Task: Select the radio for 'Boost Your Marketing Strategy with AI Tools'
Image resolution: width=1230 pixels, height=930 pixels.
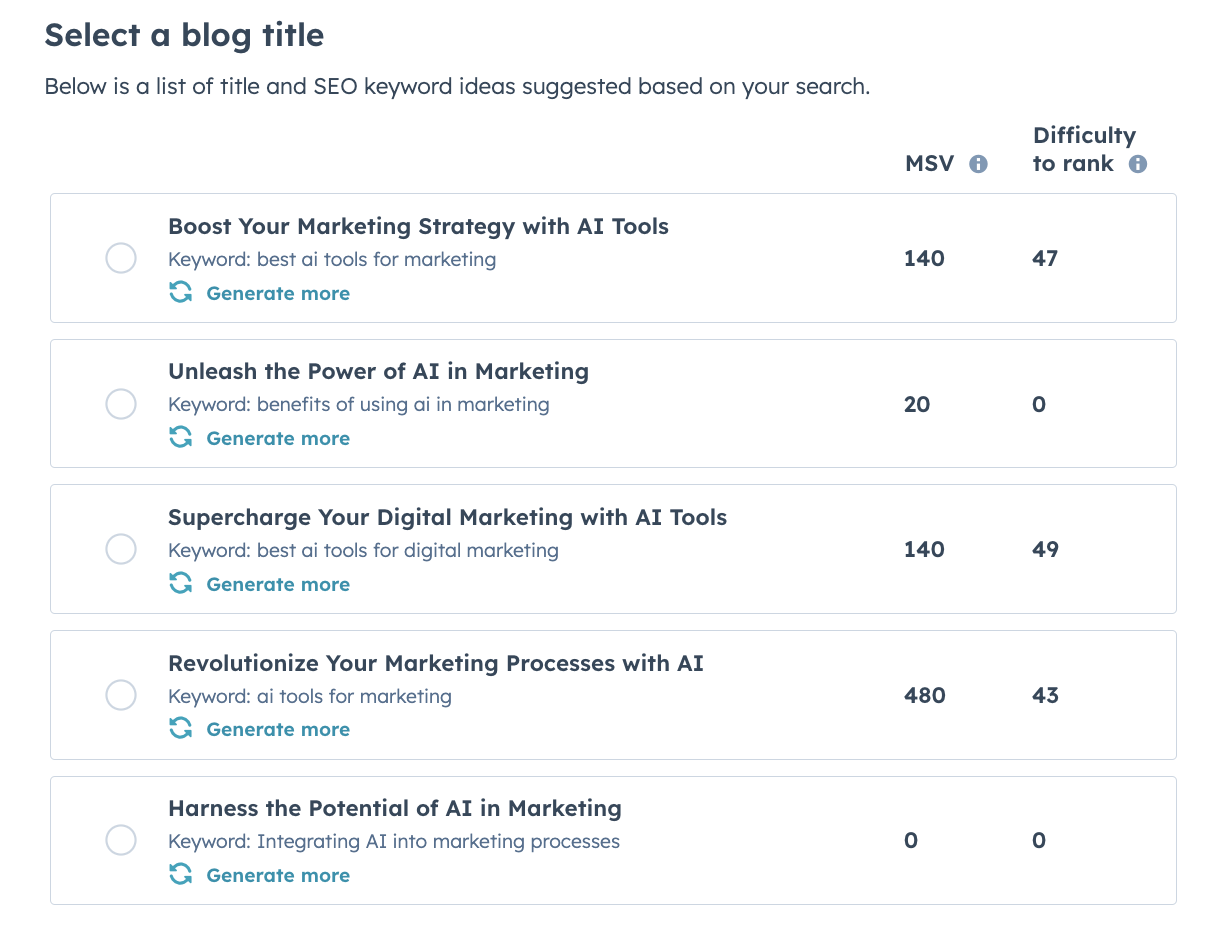Action: [121, 257]
